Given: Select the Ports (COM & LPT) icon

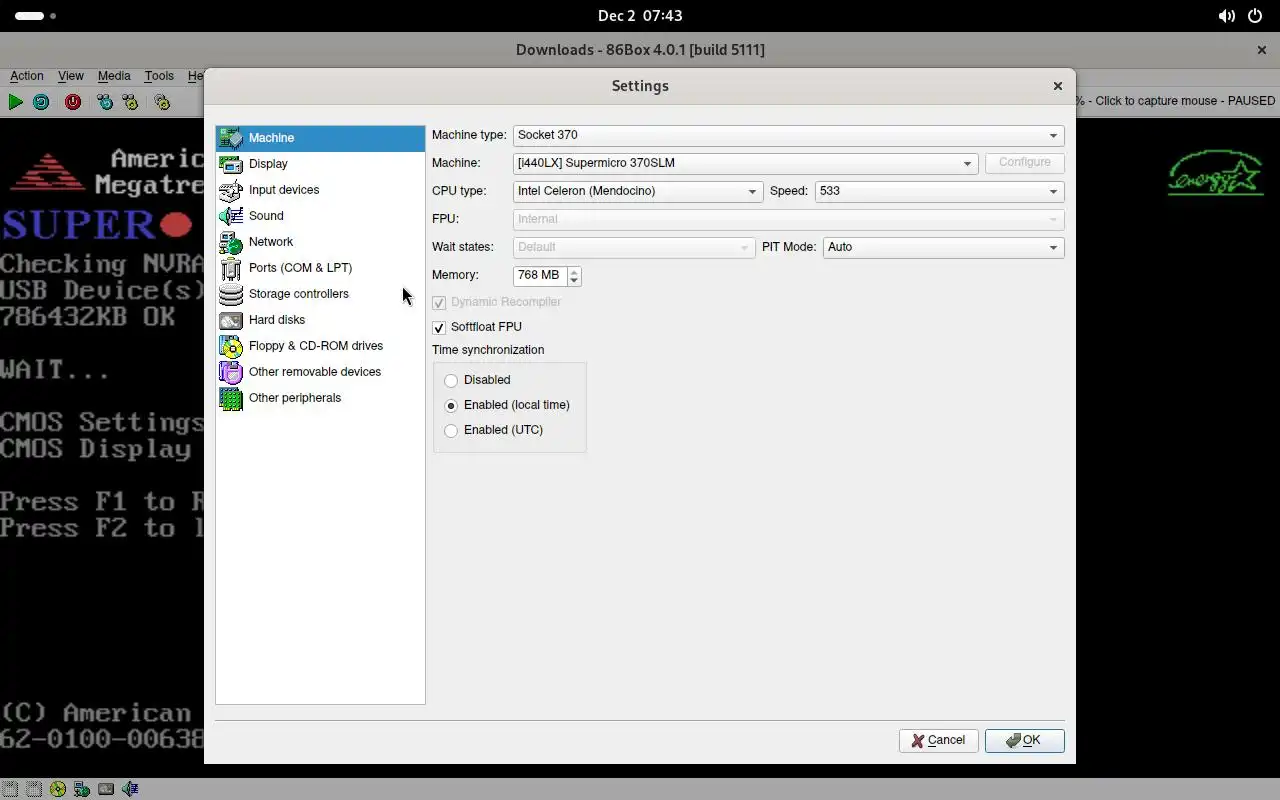Looking at the screenshot, I should [231, 268].
